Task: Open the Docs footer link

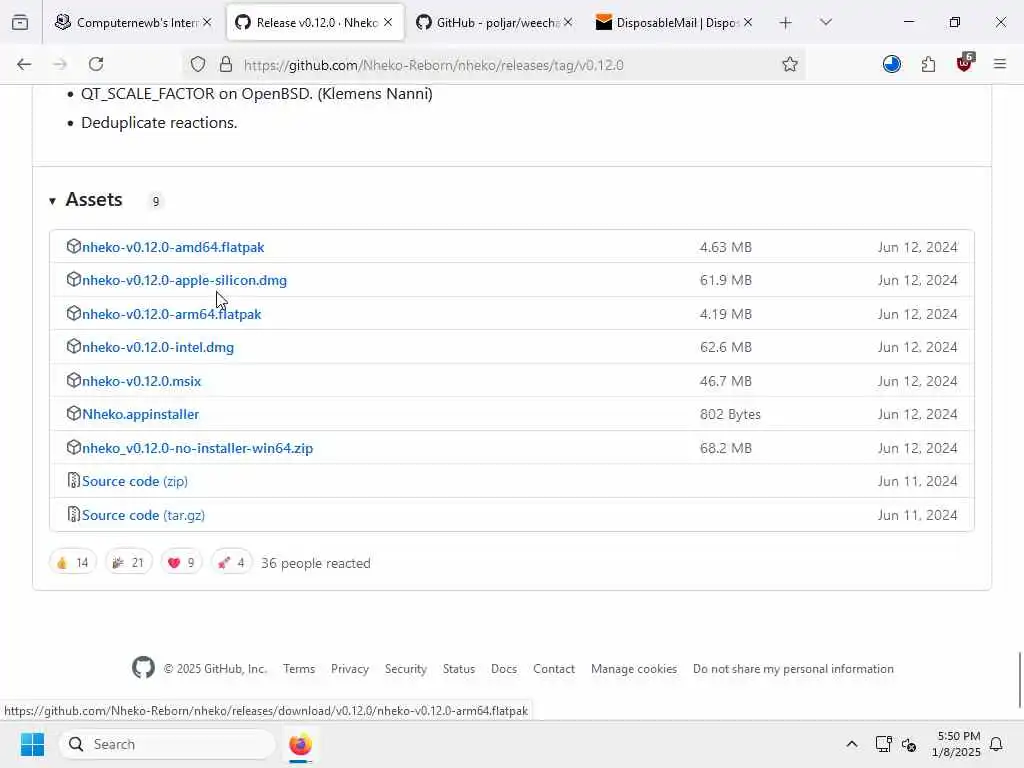Action: (x=504, y=669)
